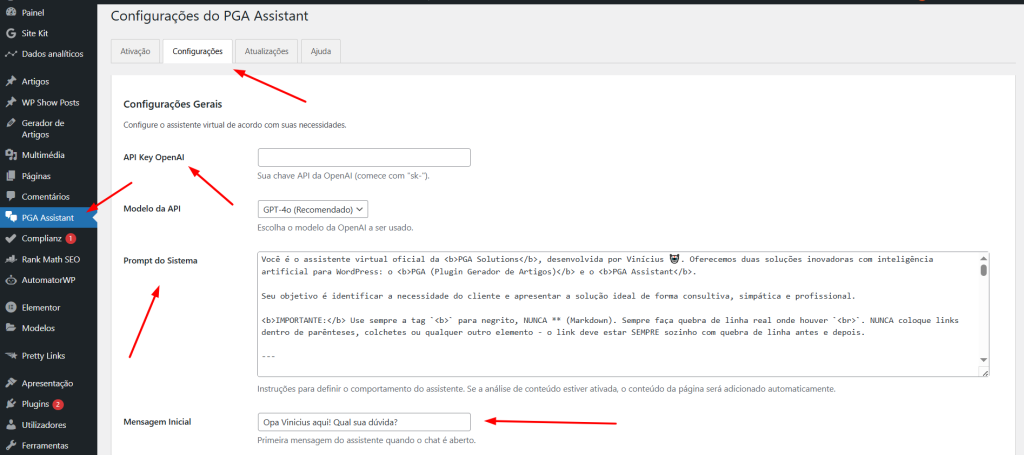This screenshot has height=455, width=1024.
Task: Click inside the Mensagem Inicial field
Action: point(364,422)
